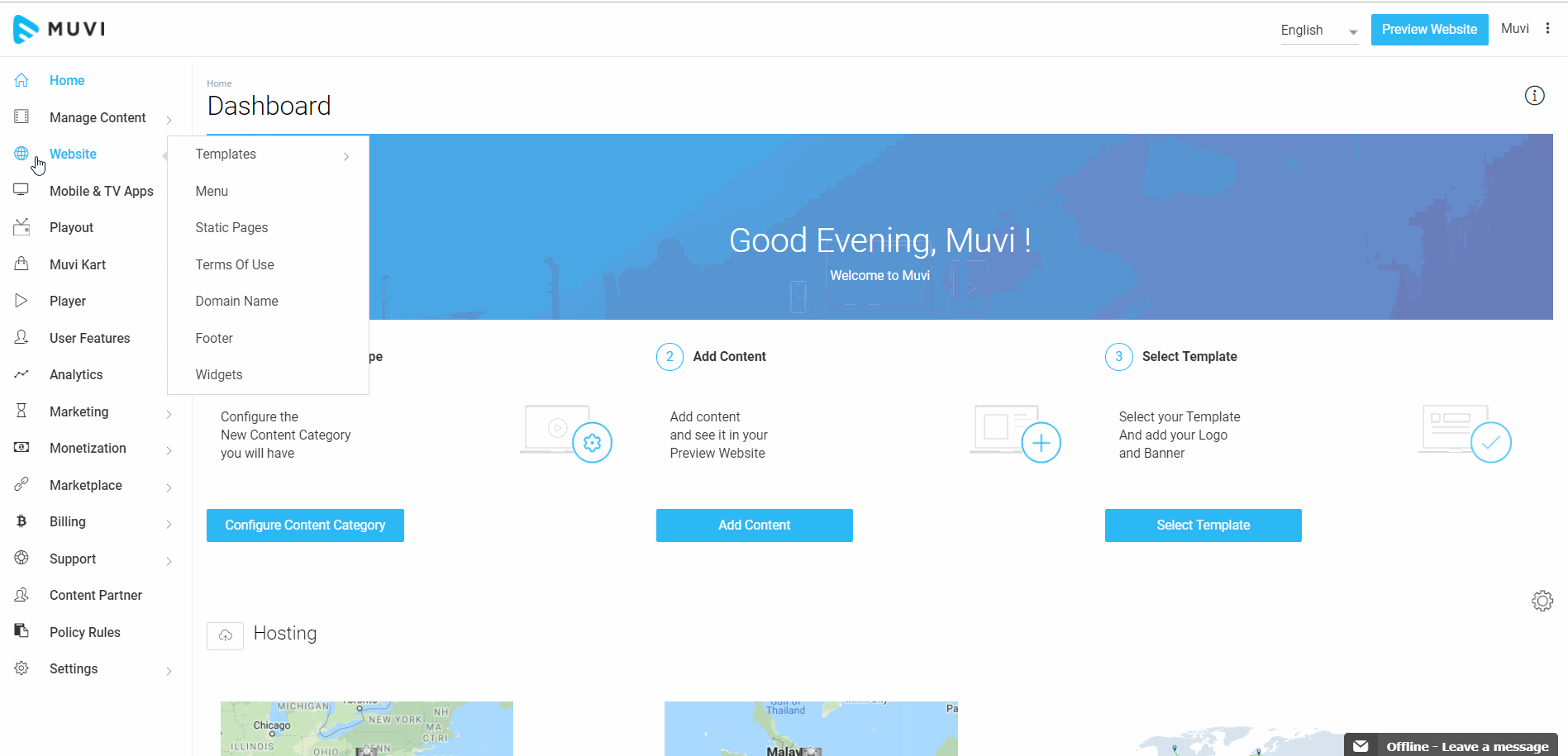Click the Home house icon in sidebar
This screenshot has width=1568, height=756.
(x=21, y=80)
